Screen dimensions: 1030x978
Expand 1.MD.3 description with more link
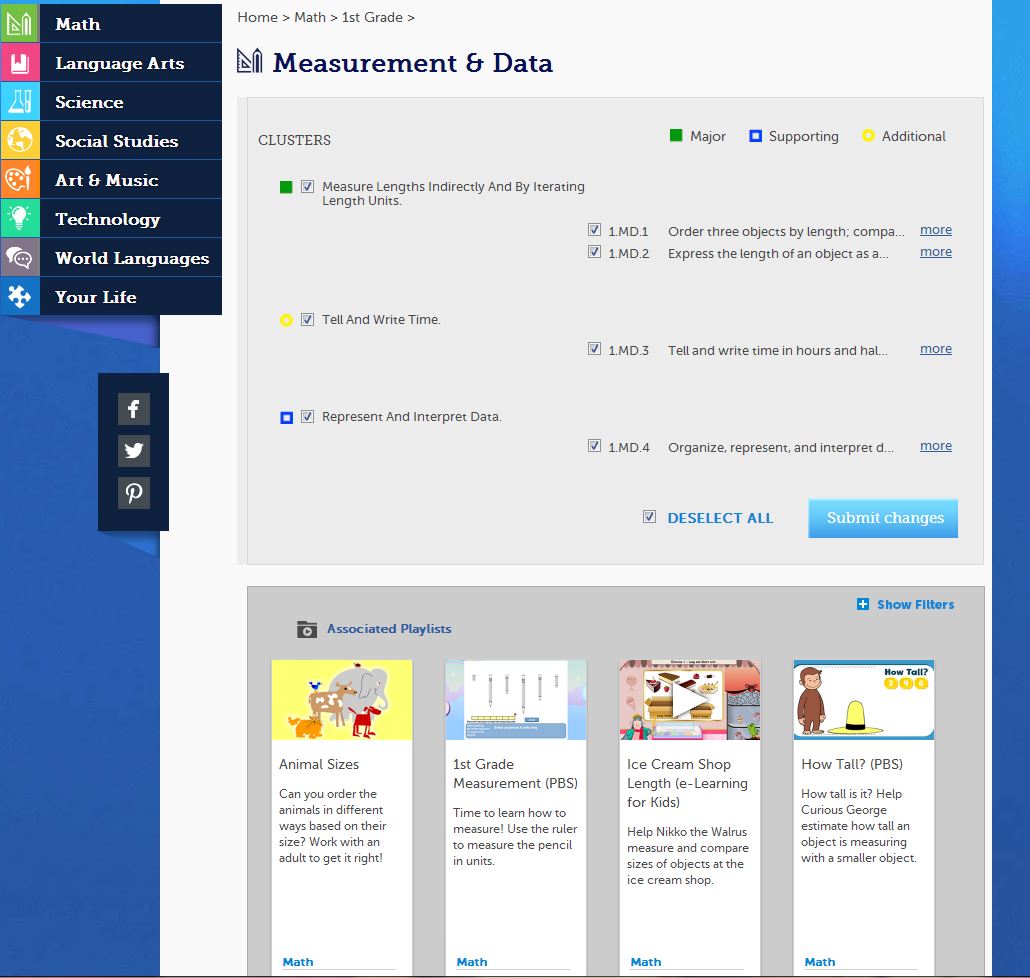(935, 349)
